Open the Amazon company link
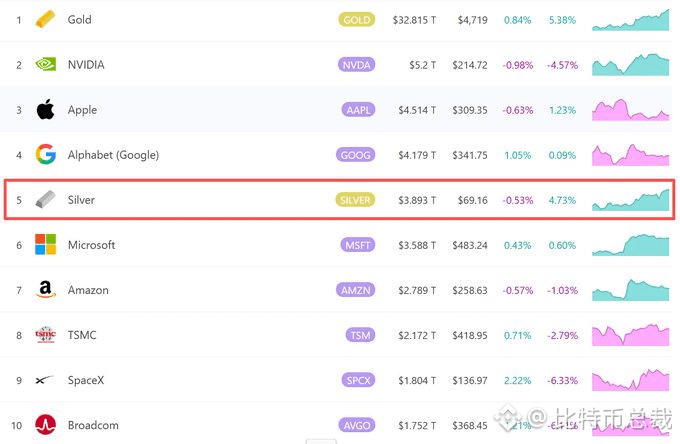Viewport: 680px width, 444px height. point(88,290)
